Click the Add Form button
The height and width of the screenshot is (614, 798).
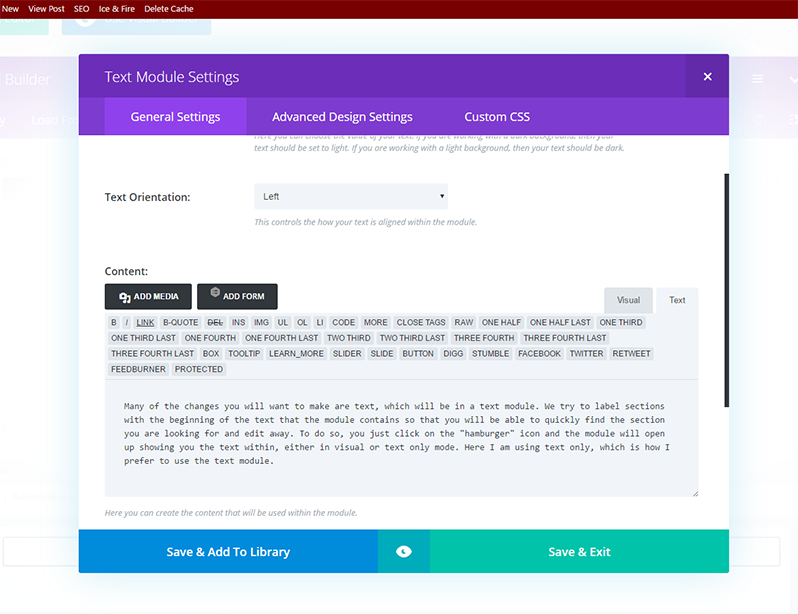[237, 296]
